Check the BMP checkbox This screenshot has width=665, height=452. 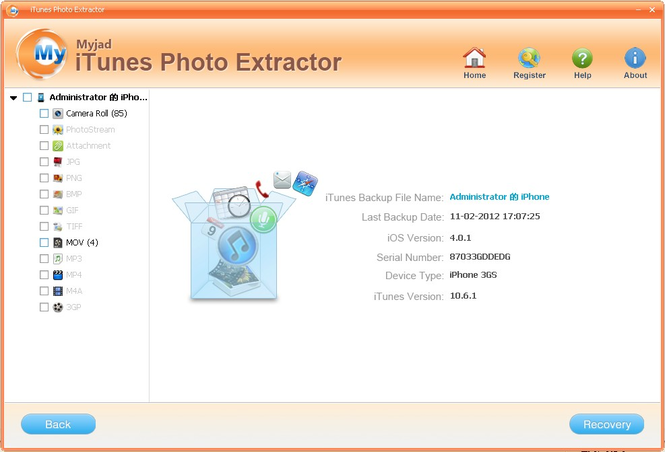(44, 194)
